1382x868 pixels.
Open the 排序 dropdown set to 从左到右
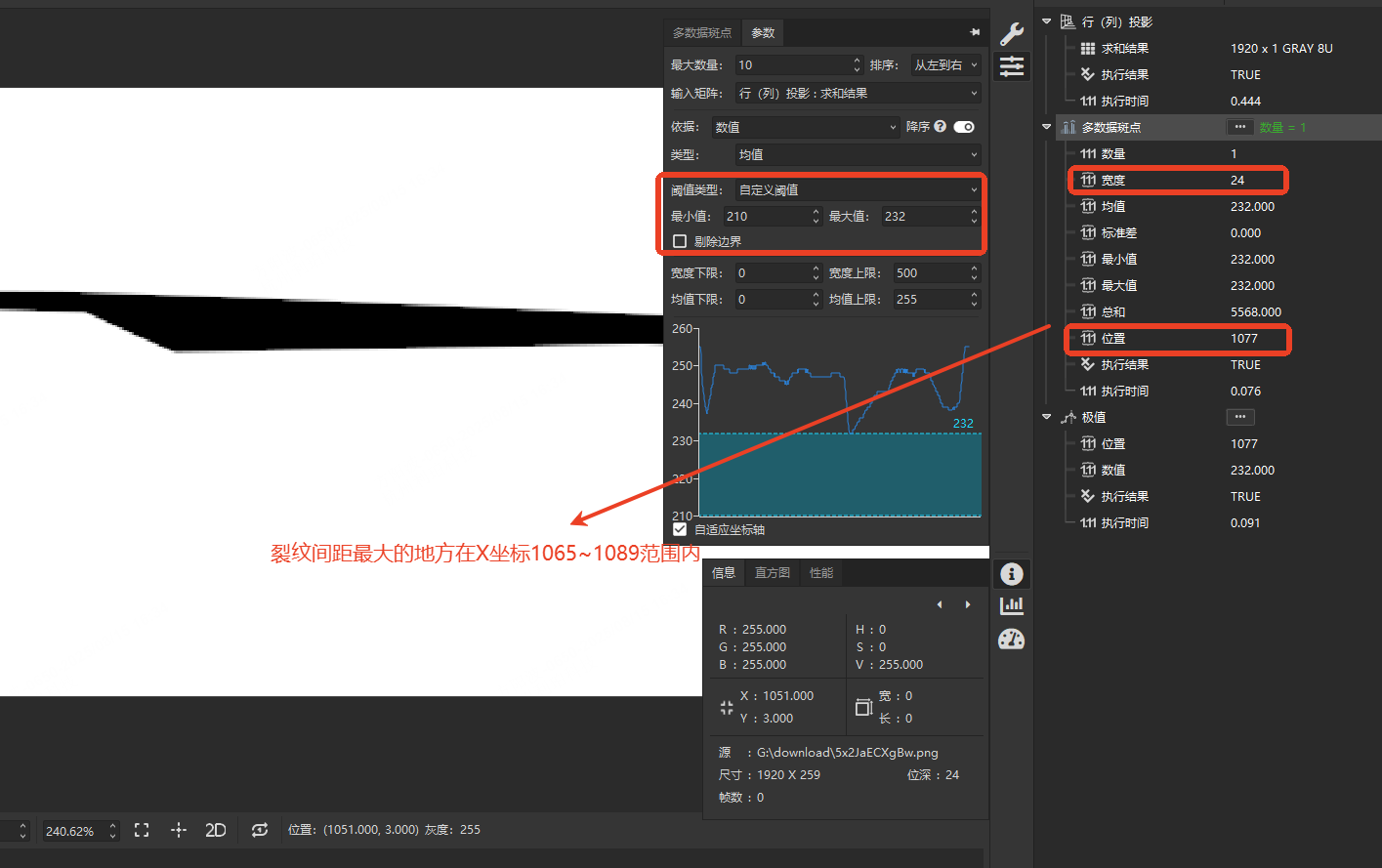click(x=944, y=65)
